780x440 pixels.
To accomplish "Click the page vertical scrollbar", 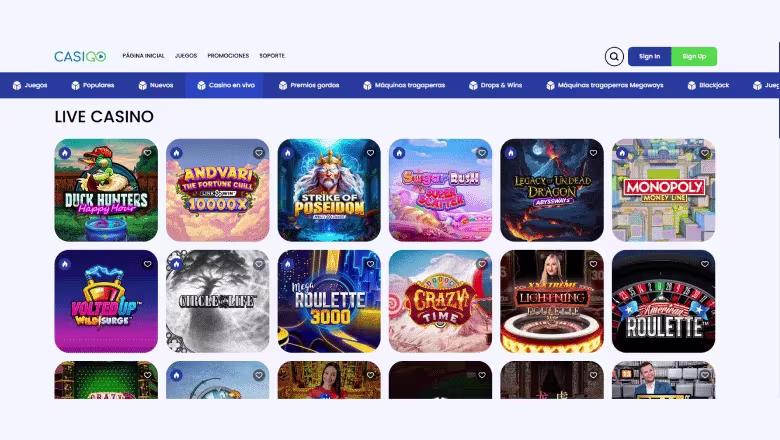I will tap(778, 89).
